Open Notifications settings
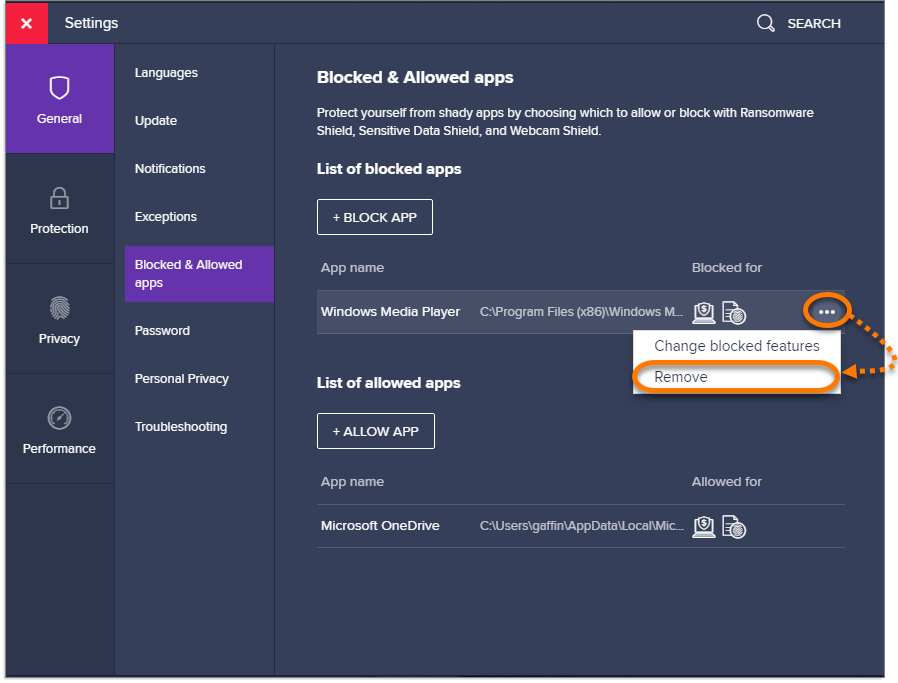Image resolution: width=898 pixels, height=683 pixels. [170, 169]
